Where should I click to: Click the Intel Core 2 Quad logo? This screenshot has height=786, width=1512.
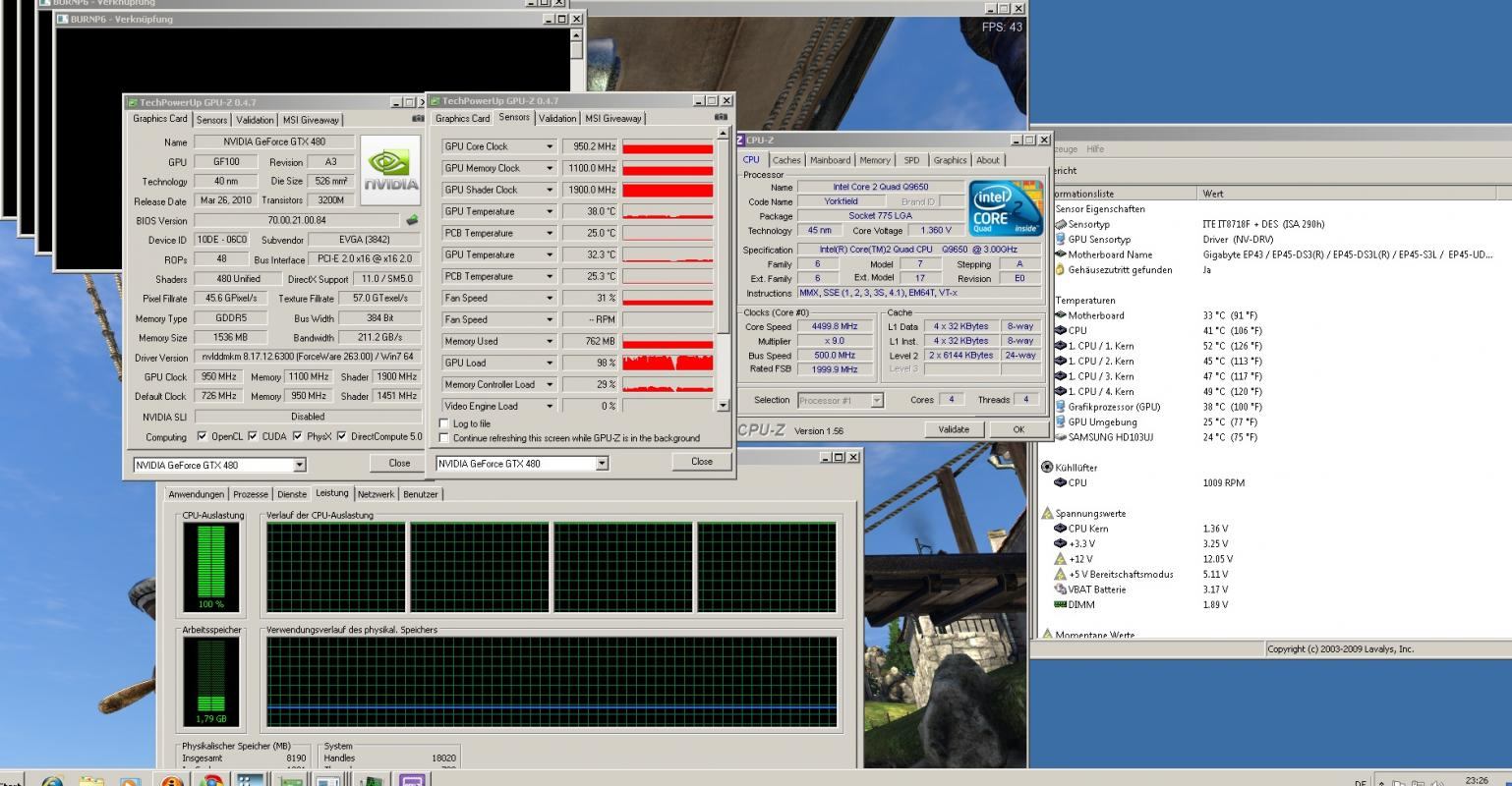[1006, 206]
